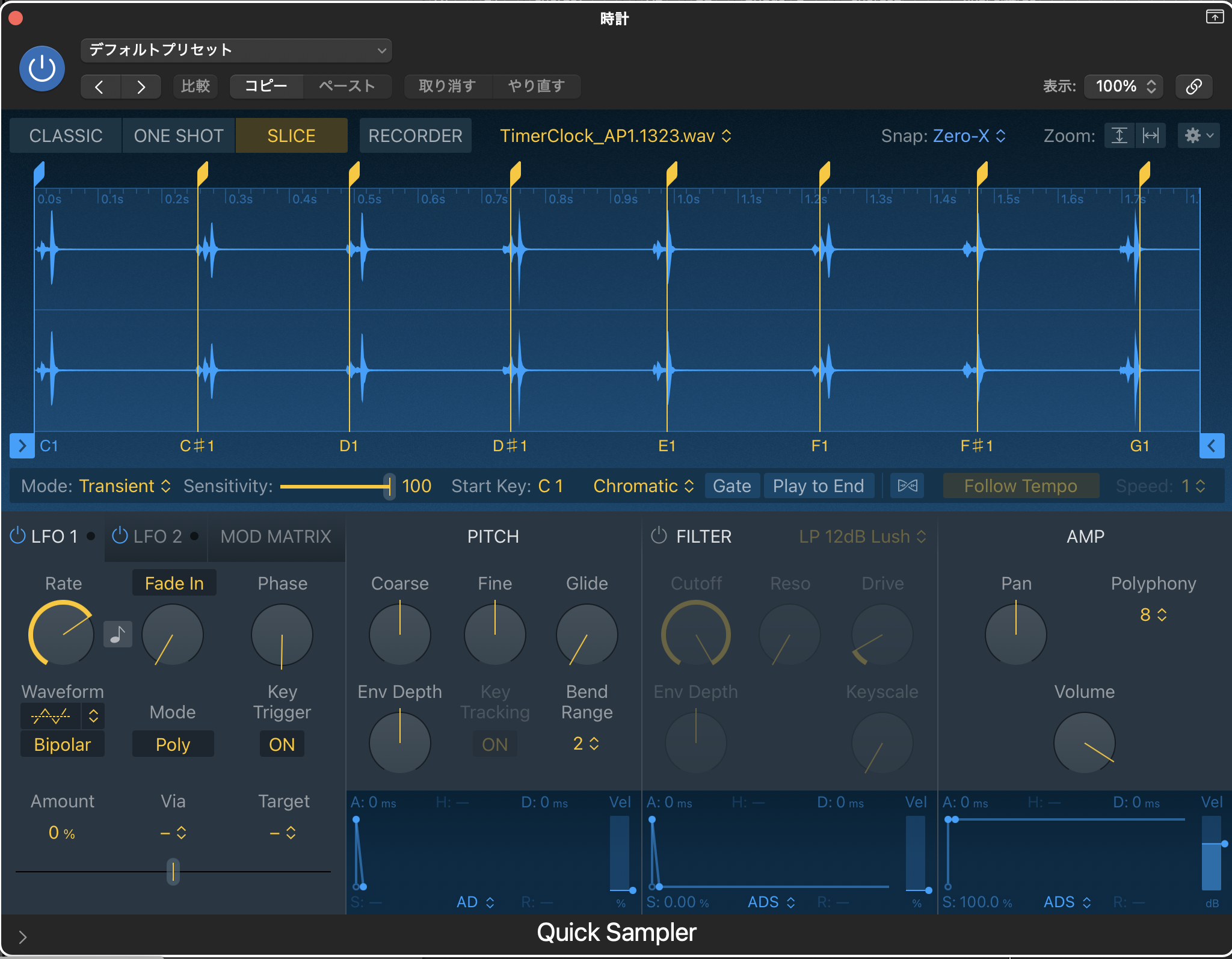Click the コピー copy button
1232x959 pixels.
pyautogui.click(x=266, y=87)
